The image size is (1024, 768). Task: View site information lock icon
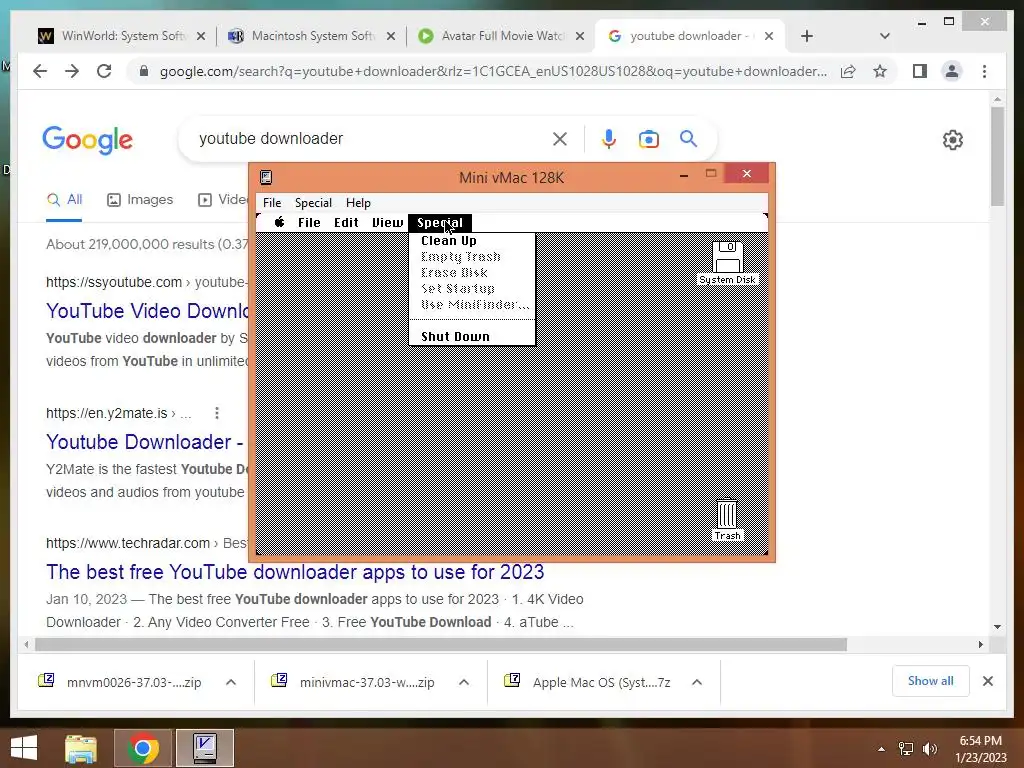point(144,71)
